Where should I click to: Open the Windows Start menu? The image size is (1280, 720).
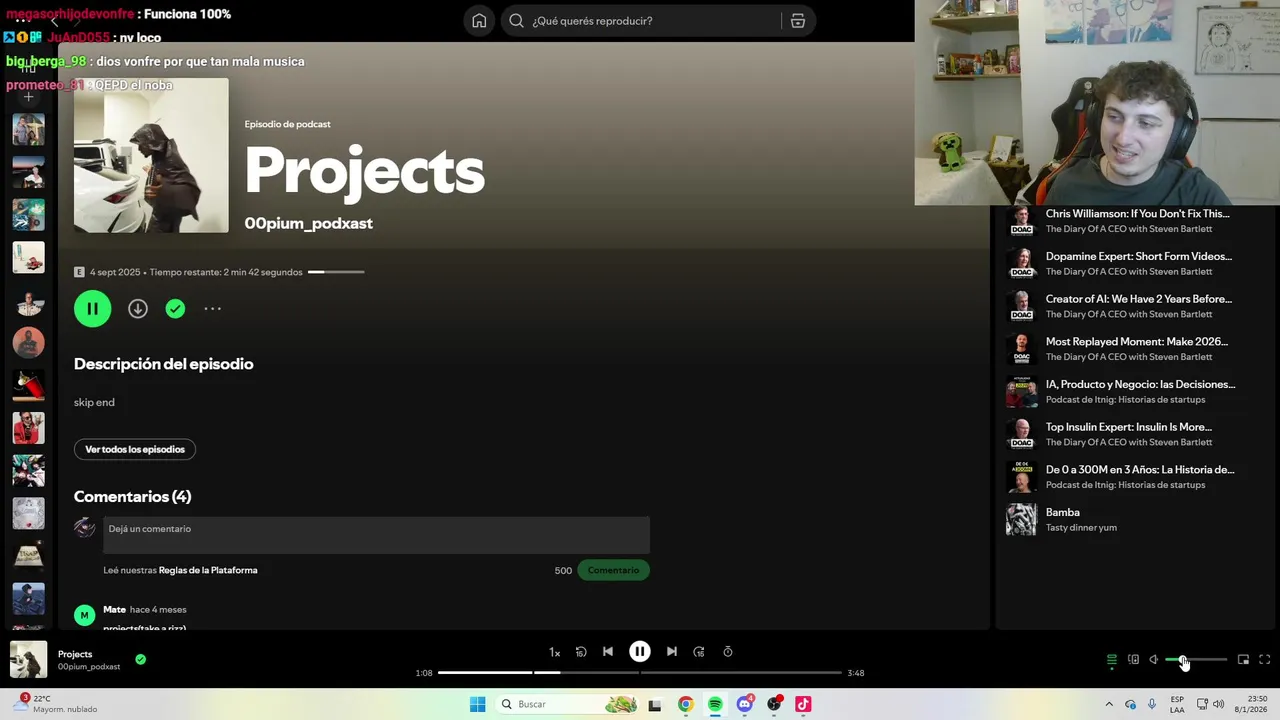coord(478,704)
